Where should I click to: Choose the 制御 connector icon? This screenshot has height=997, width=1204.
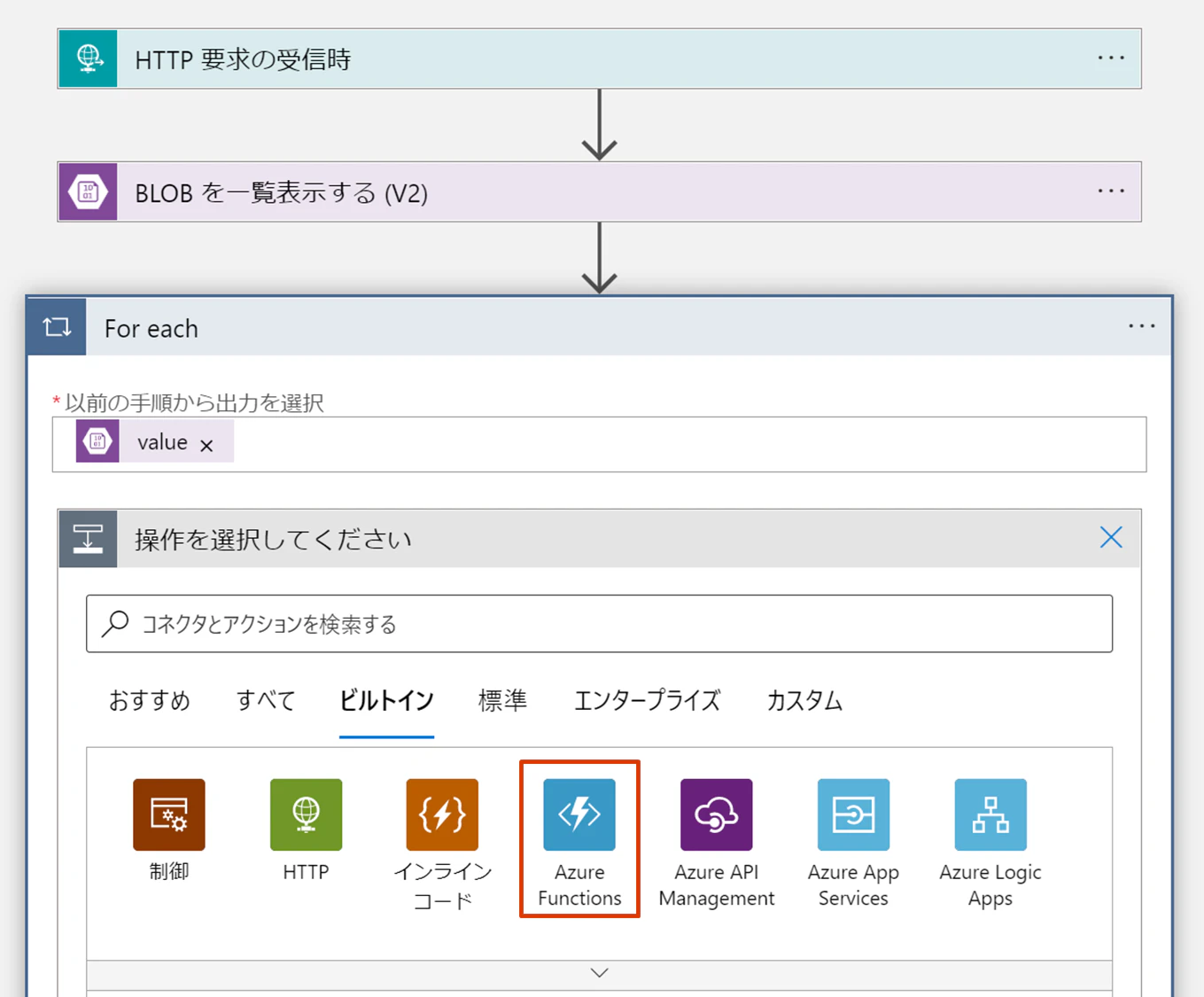click(x=169, y=814)
